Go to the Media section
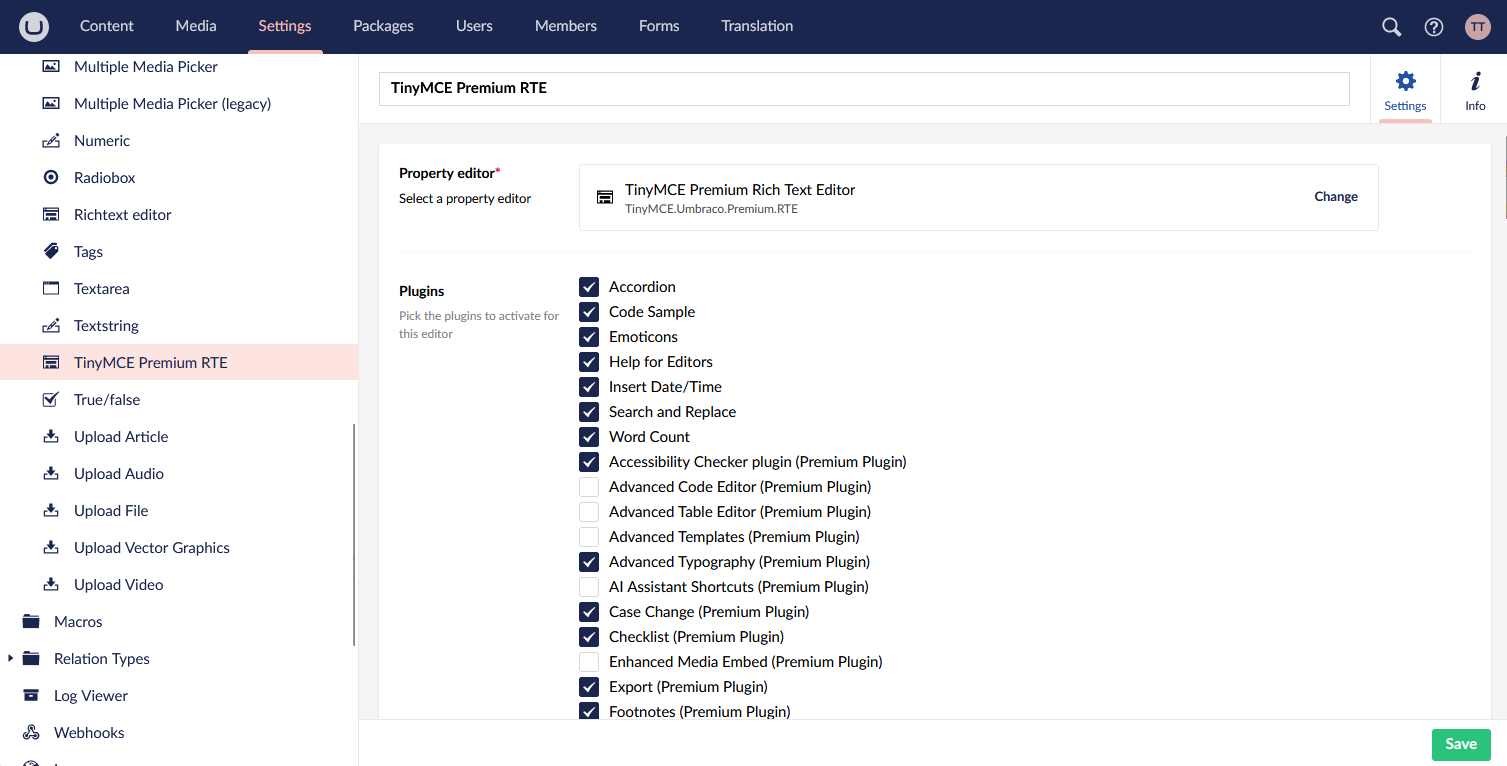The image size is (1507, 766). pyautogui.click(x=196, y=26)
